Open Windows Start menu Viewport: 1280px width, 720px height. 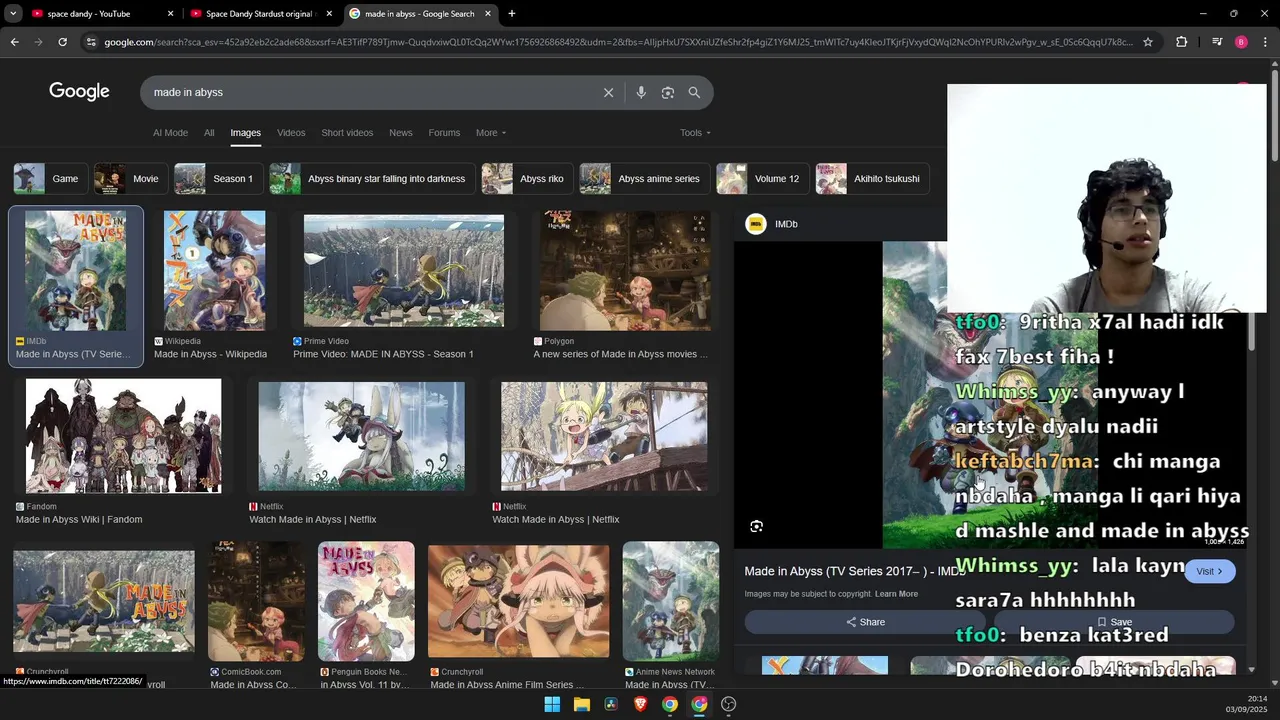coord(552,704)
